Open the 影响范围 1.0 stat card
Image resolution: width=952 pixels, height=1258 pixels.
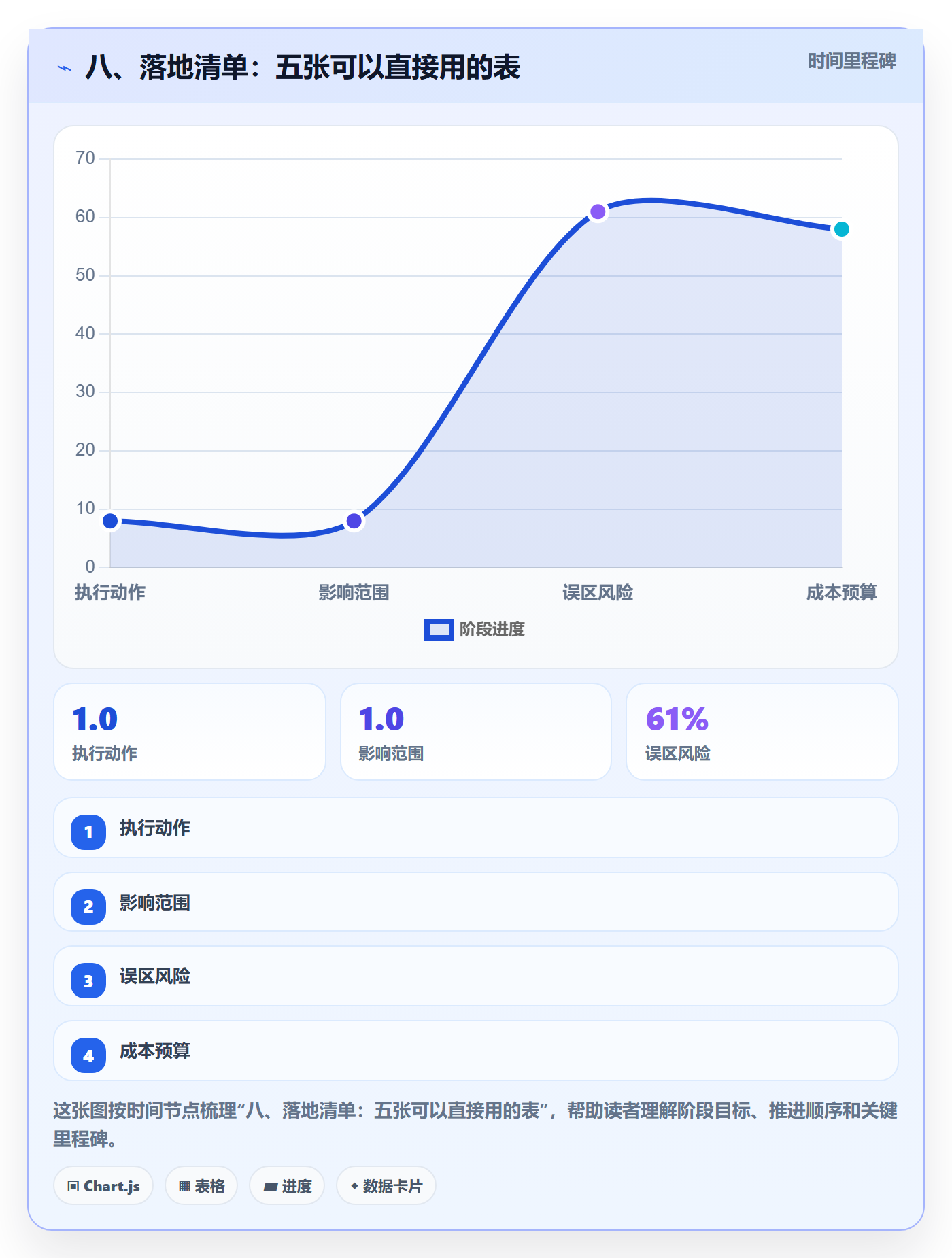(476, 732)
